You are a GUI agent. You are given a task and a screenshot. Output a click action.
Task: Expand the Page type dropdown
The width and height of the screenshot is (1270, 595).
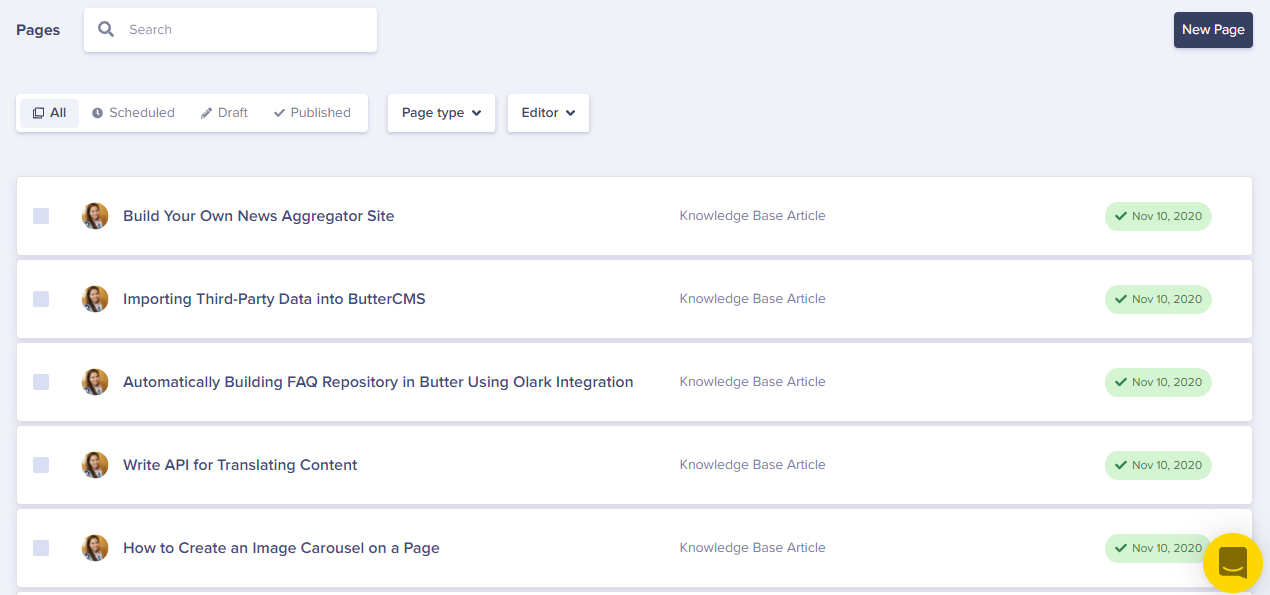point(441,113)
